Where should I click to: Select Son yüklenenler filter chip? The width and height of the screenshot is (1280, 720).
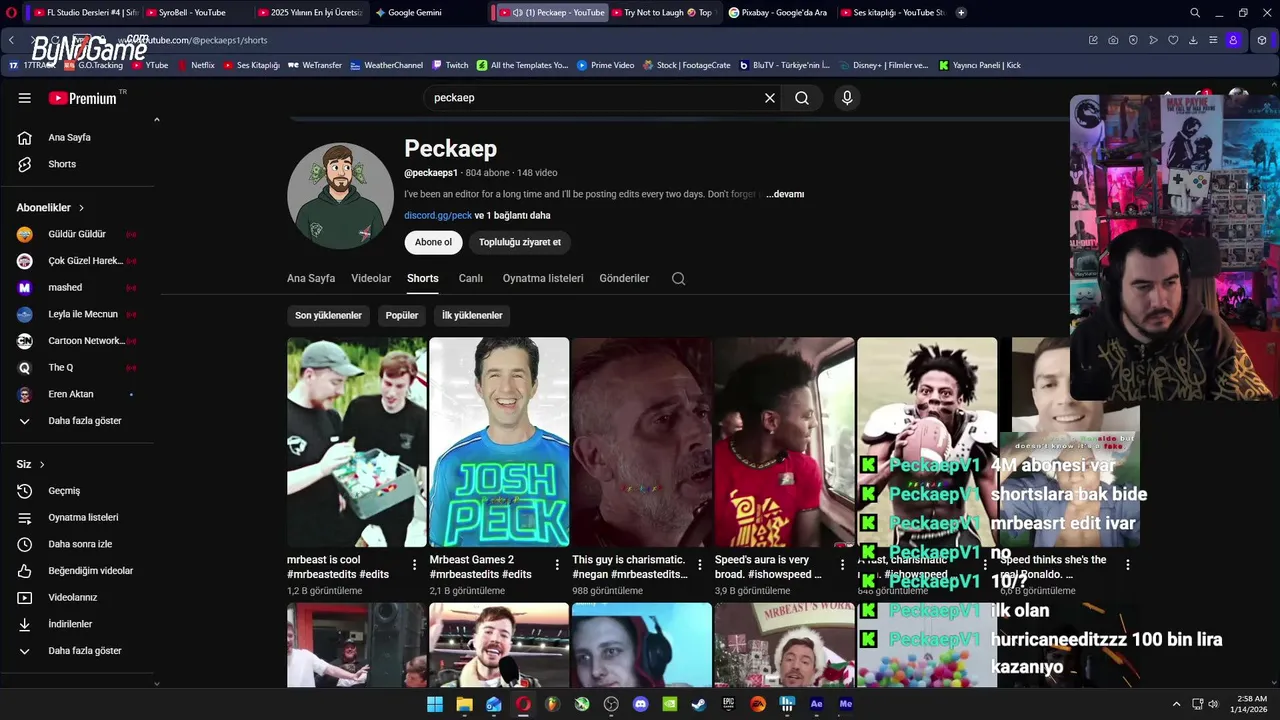point(328,315)
